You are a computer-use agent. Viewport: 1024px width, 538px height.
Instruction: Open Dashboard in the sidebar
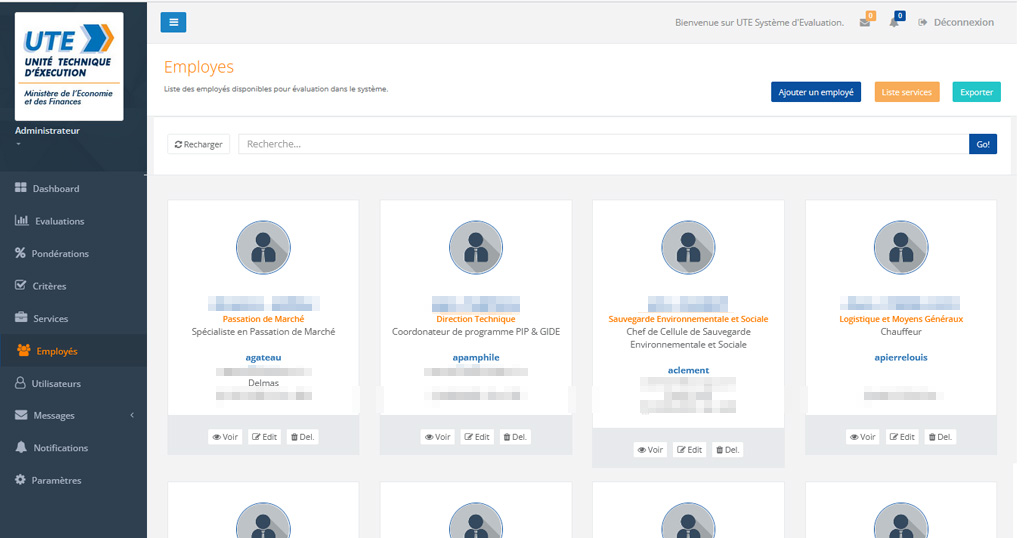pyautogui.click(x=47, y=188)
